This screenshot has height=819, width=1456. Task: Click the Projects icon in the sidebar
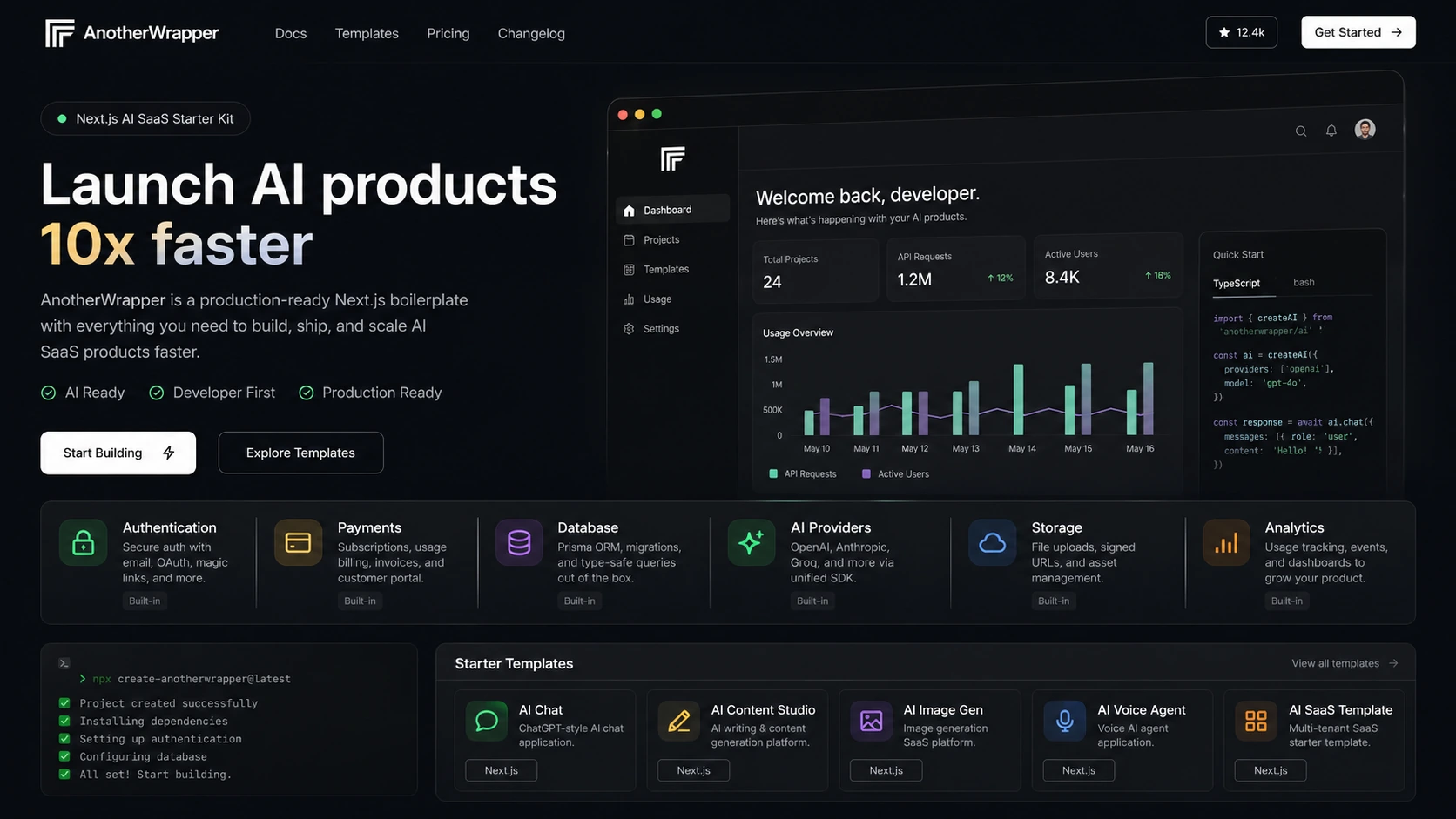pos(629,240)
